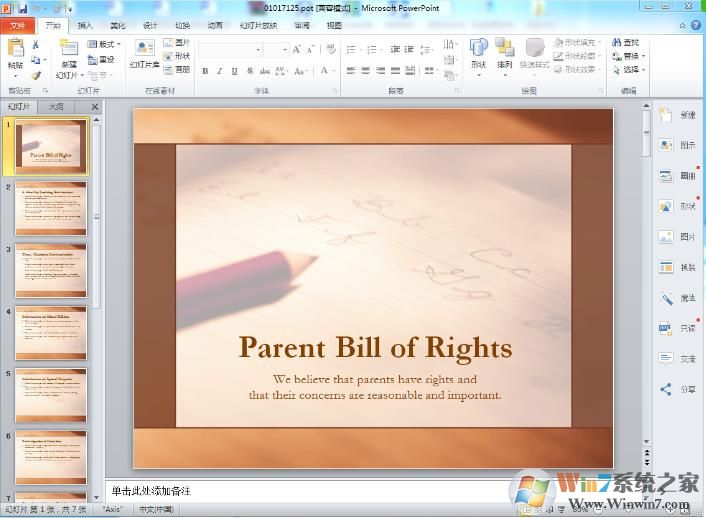Click Convert to SmartArt icon
Screen dimensions: 706x518
pos(449,75)
